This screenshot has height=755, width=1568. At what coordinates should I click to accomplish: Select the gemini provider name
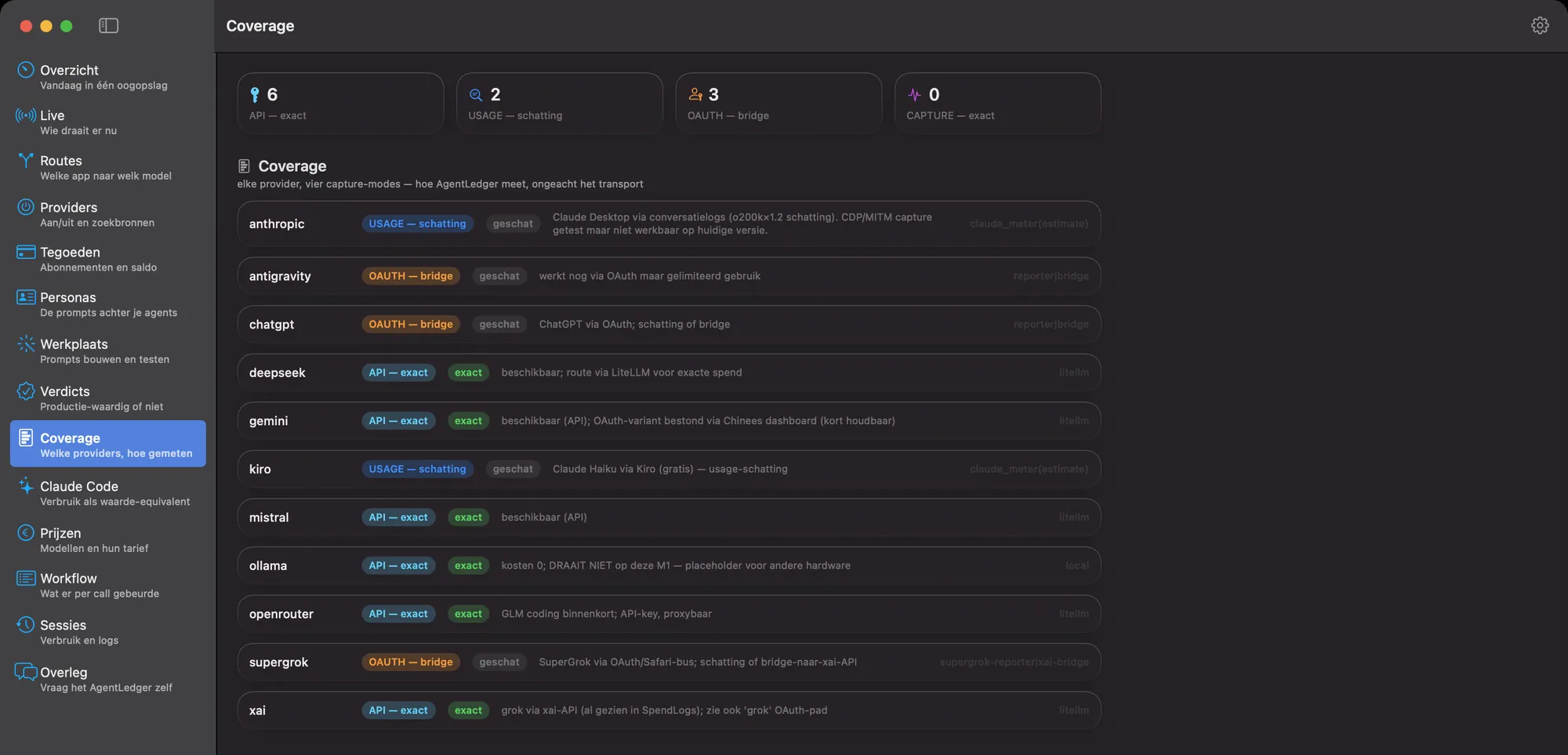click(268, 421)
